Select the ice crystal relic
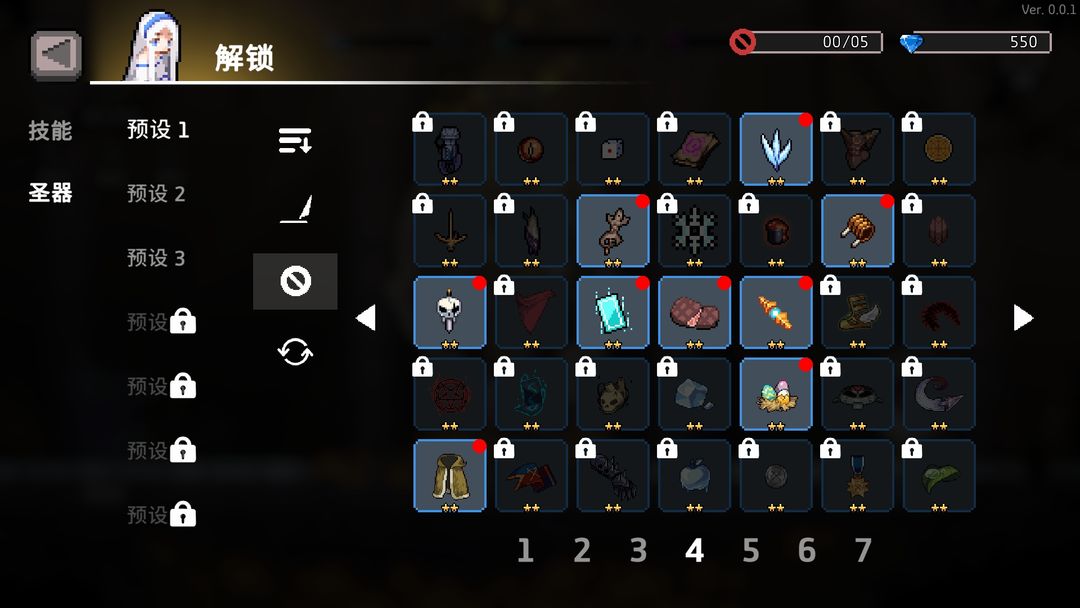The width and height of the screenshot is (1080, 608). 776,149
